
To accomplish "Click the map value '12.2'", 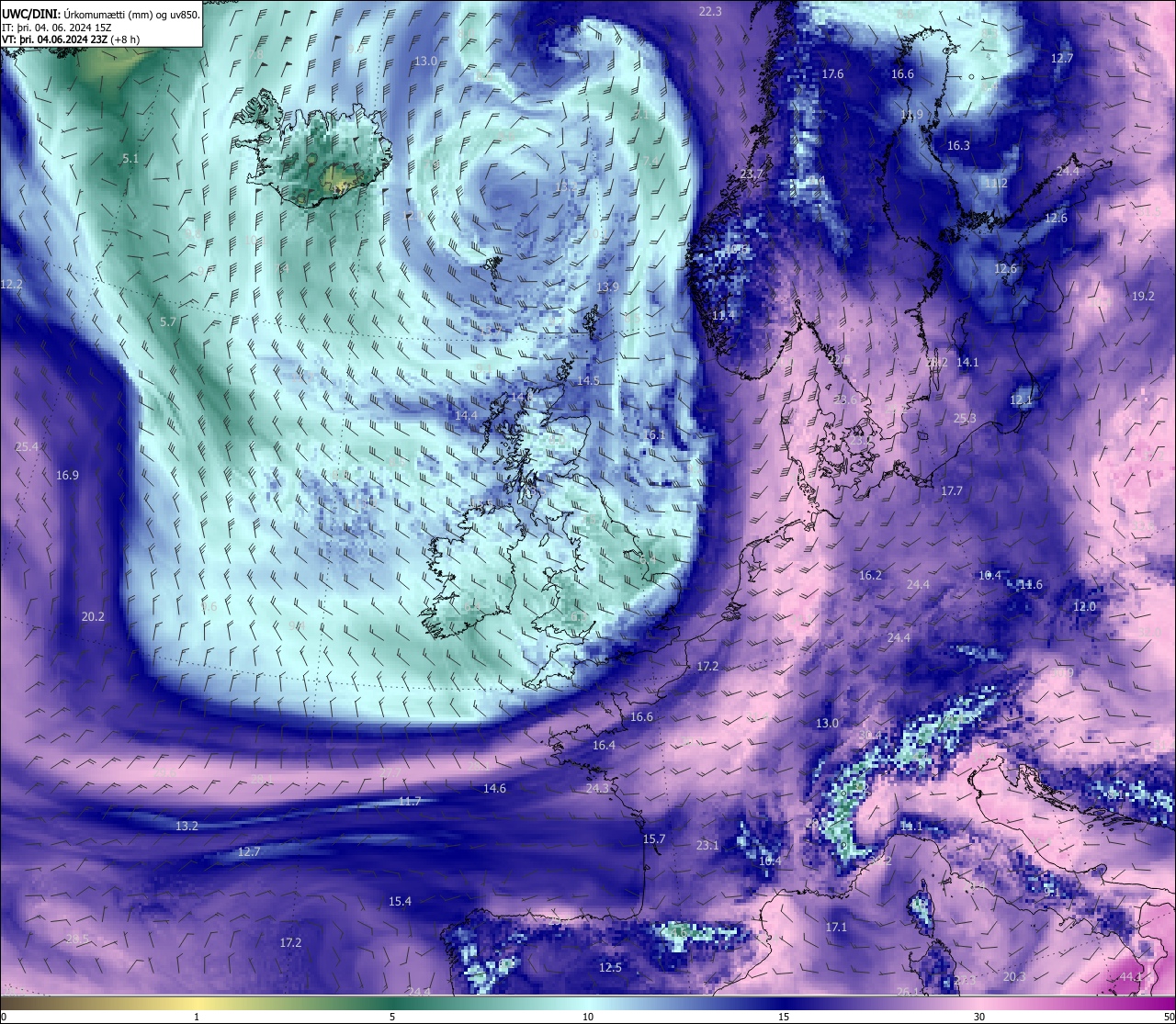I will [11, 284].
